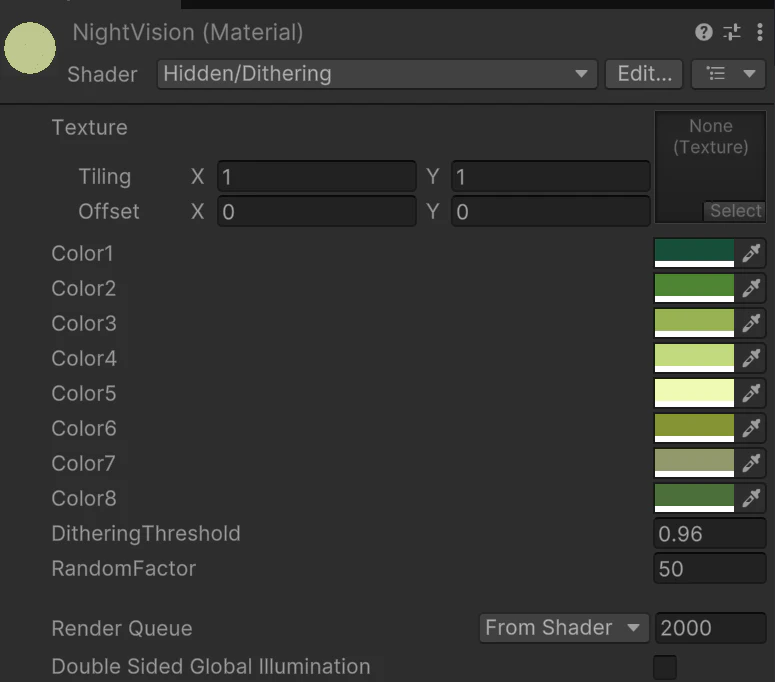Open the material help reference icon
Image resolution: width=775 pixels, height=682 pixels.
coord(703,33)
